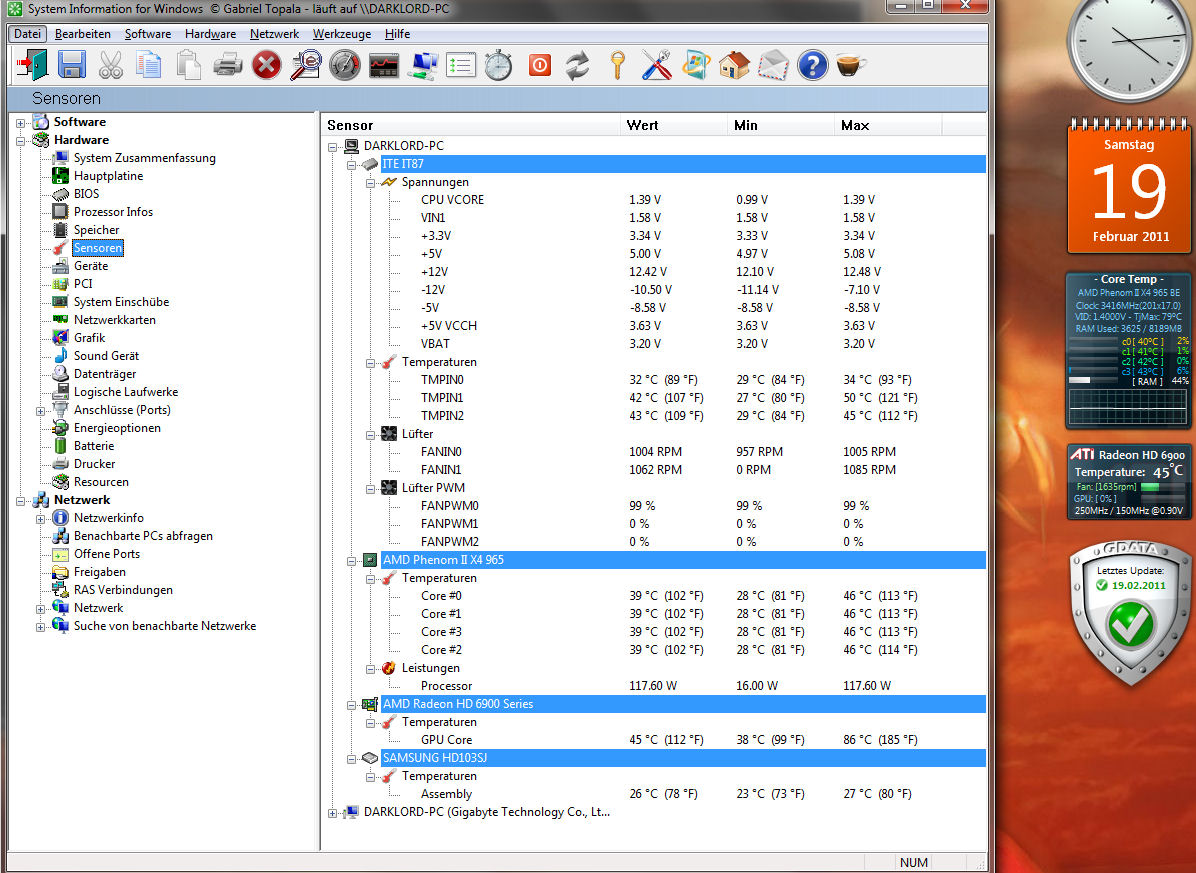Click the red power shutdown icon
Viewport: 1196px width, 873px height.
tap(539, 65)
